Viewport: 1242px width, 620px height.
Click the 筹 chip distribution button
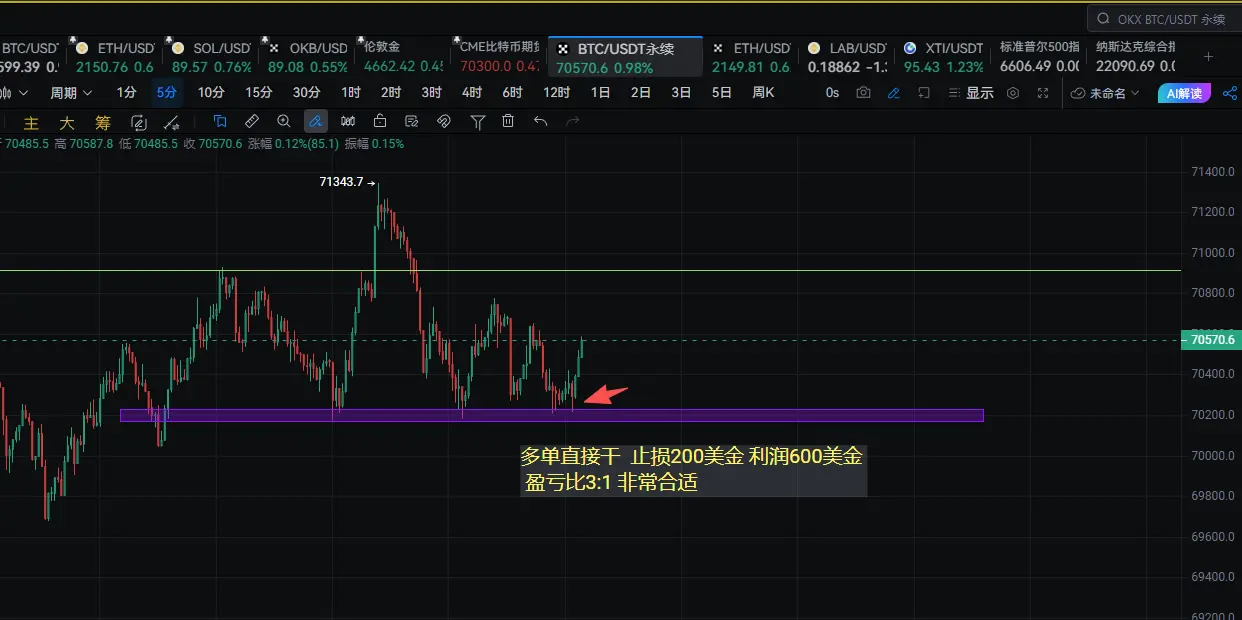(x=103, y=123)
